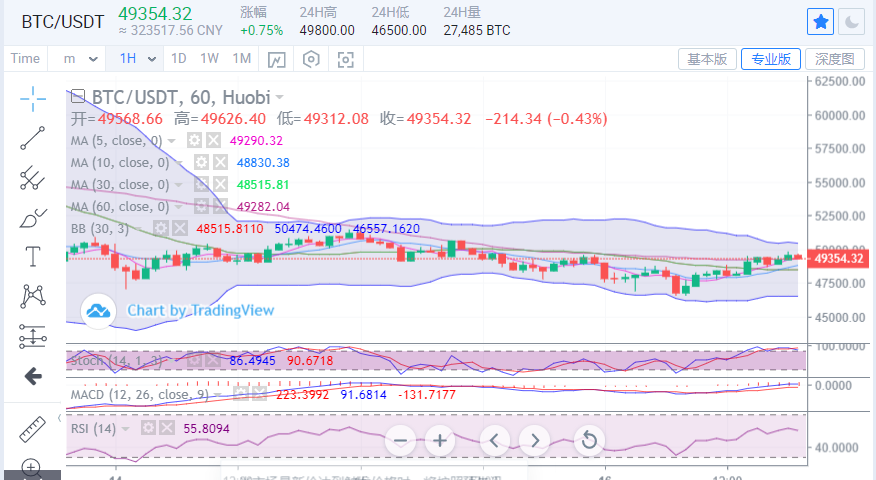Collapse the BTC/USDT legend box
This screenshot has width=876, height=480.
[77, 97]
